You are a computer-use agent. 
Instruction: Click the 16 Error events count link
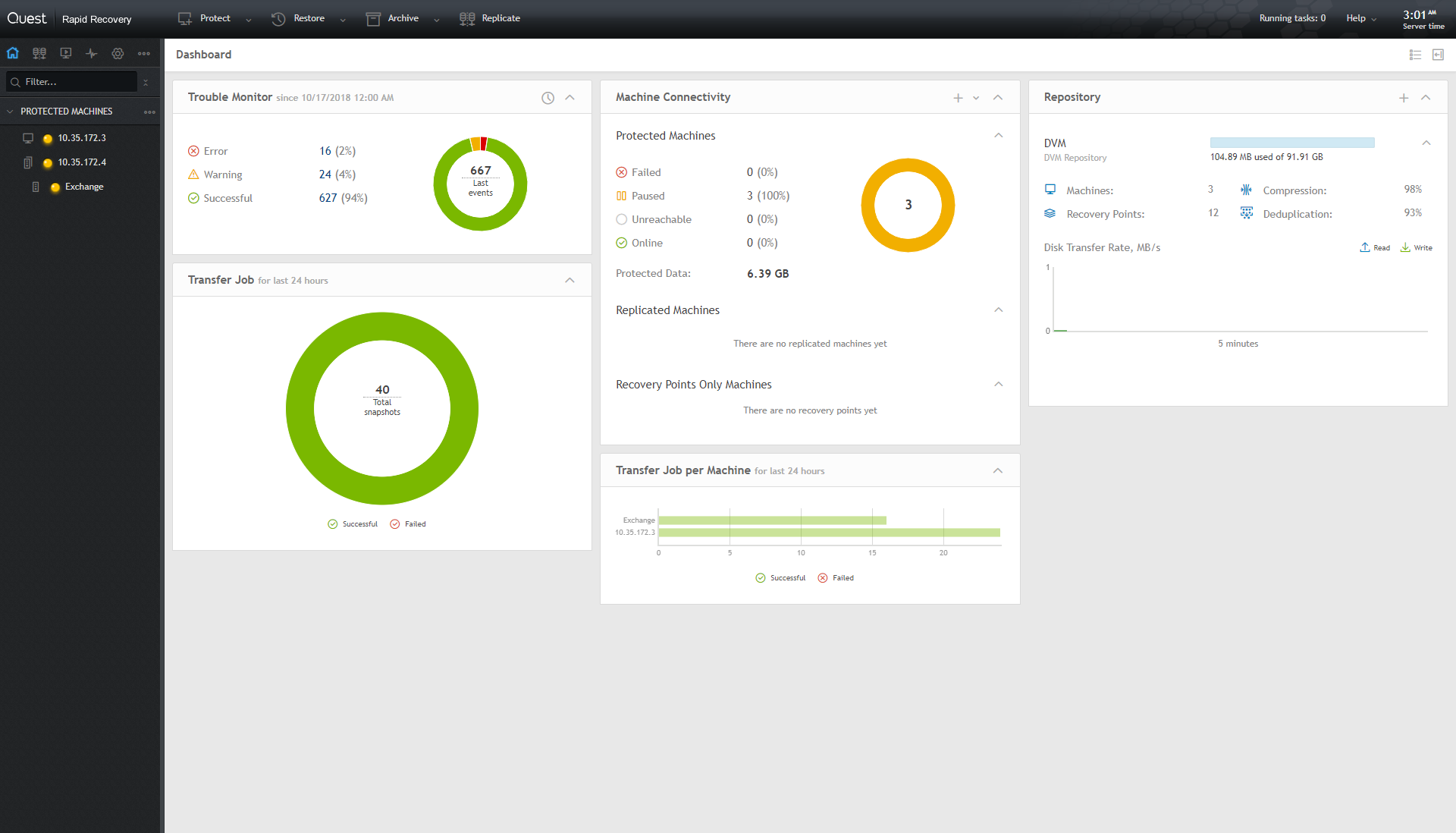click(325, 151)
